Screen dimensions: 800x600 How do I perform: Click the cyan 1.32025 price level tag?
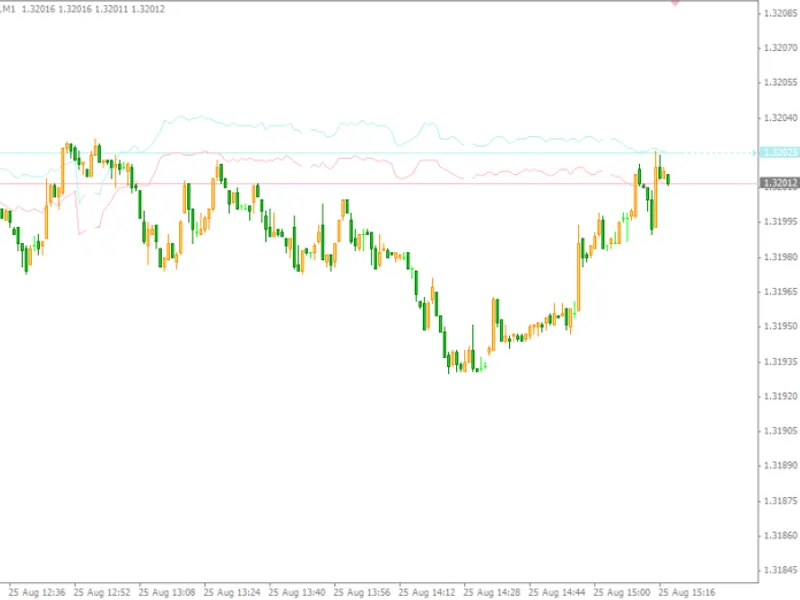click(779, 153)
